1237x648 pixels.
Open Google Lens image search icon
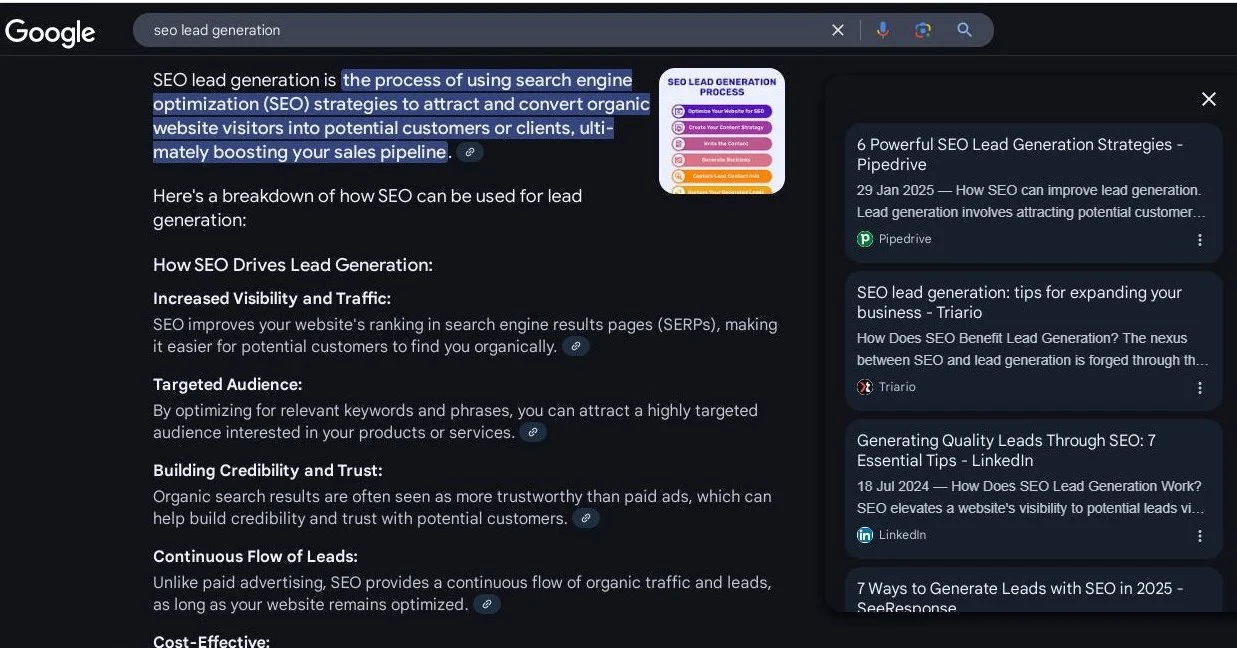(x=923, y=30)
